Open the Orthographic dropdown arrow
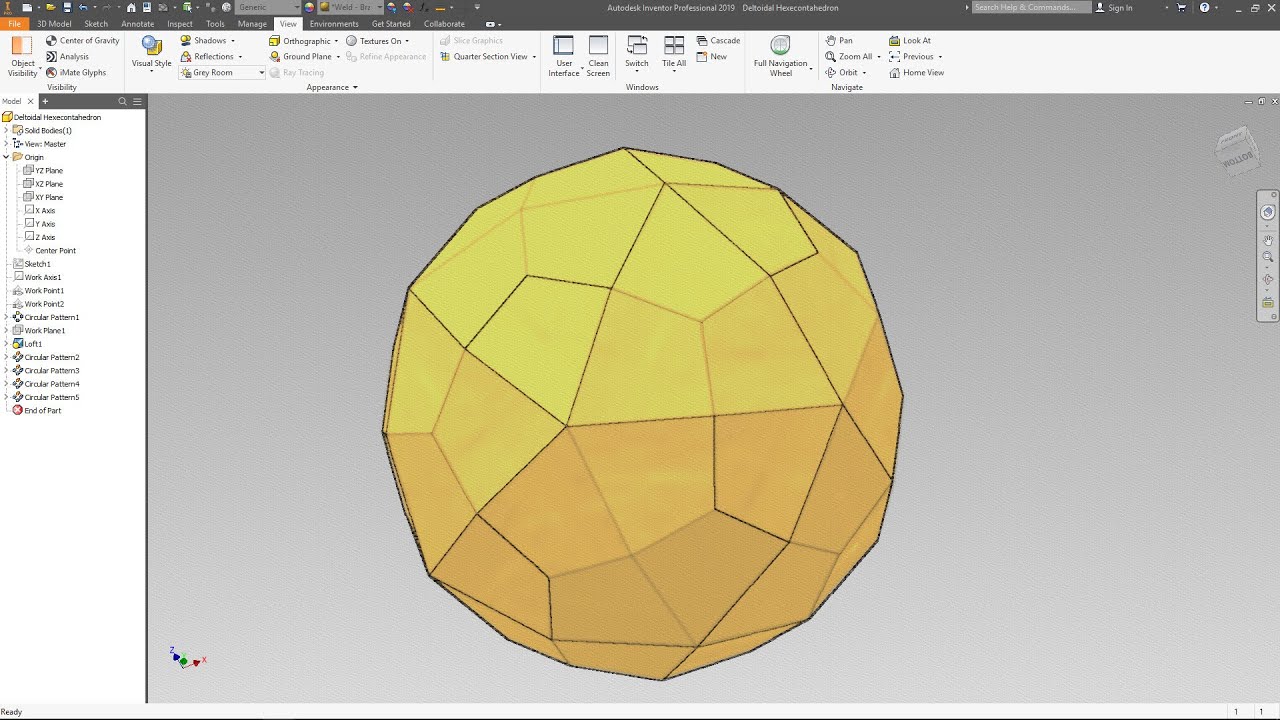The width and height of the screenshot is (1280, 720). click(x=336, y=41)
